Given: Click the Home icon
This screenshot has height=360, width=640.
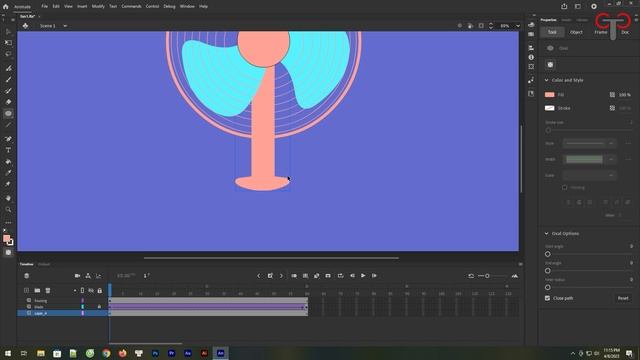Looking at the screenshot, I should click(5, 7).
